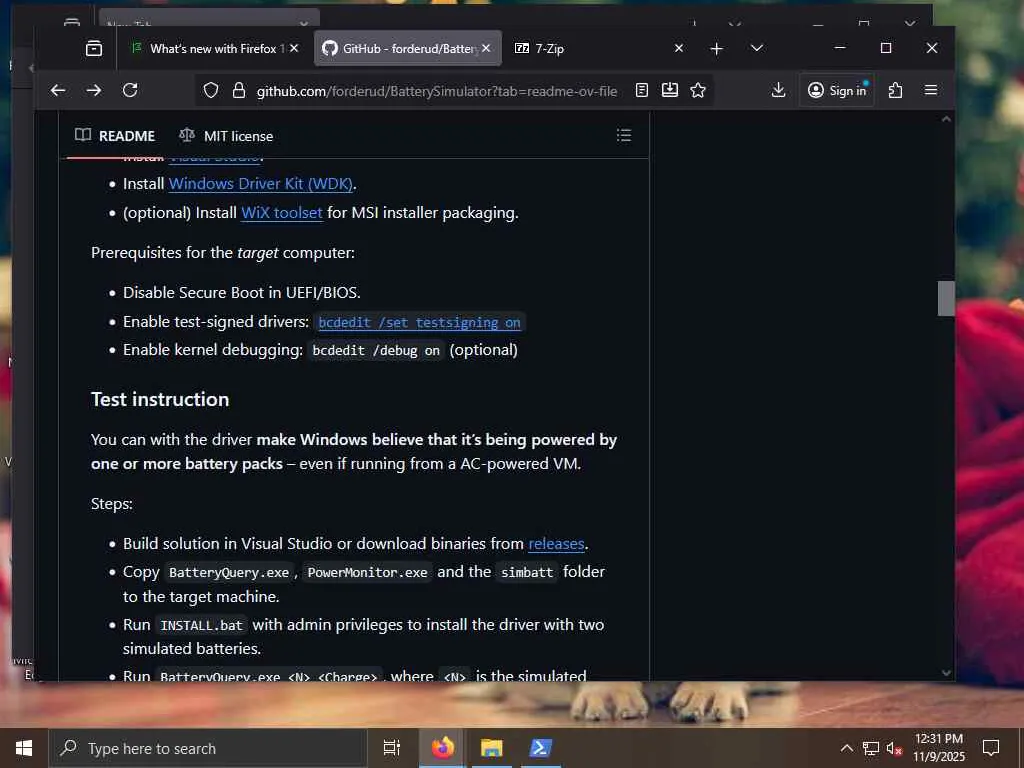Open Windows Driver Kit (WDK) link

pos(261,184)
